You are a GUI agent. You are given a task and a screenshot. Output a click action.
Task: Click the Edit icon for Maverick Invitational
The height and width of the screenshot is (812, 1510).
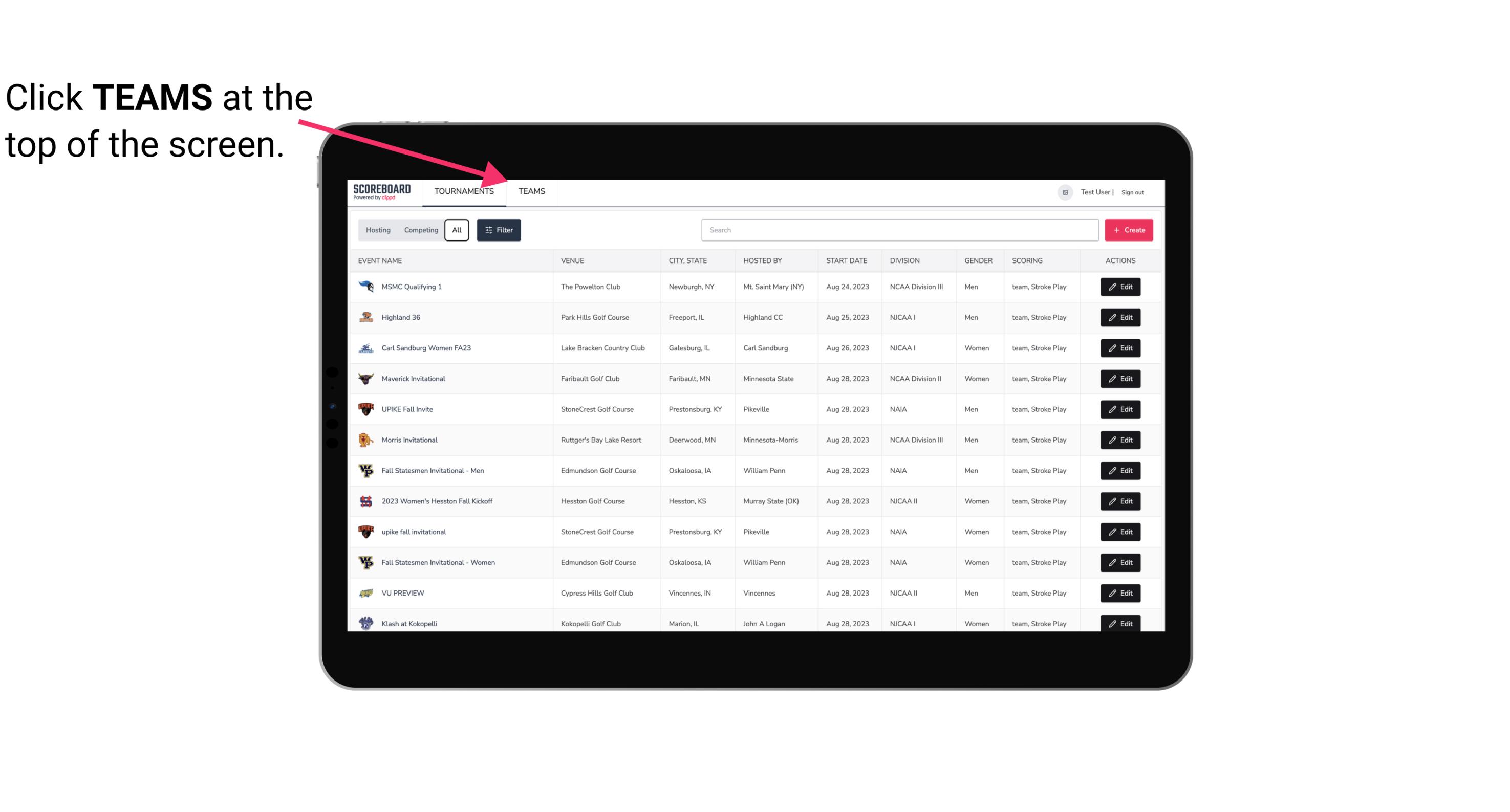pos(1120,378)
